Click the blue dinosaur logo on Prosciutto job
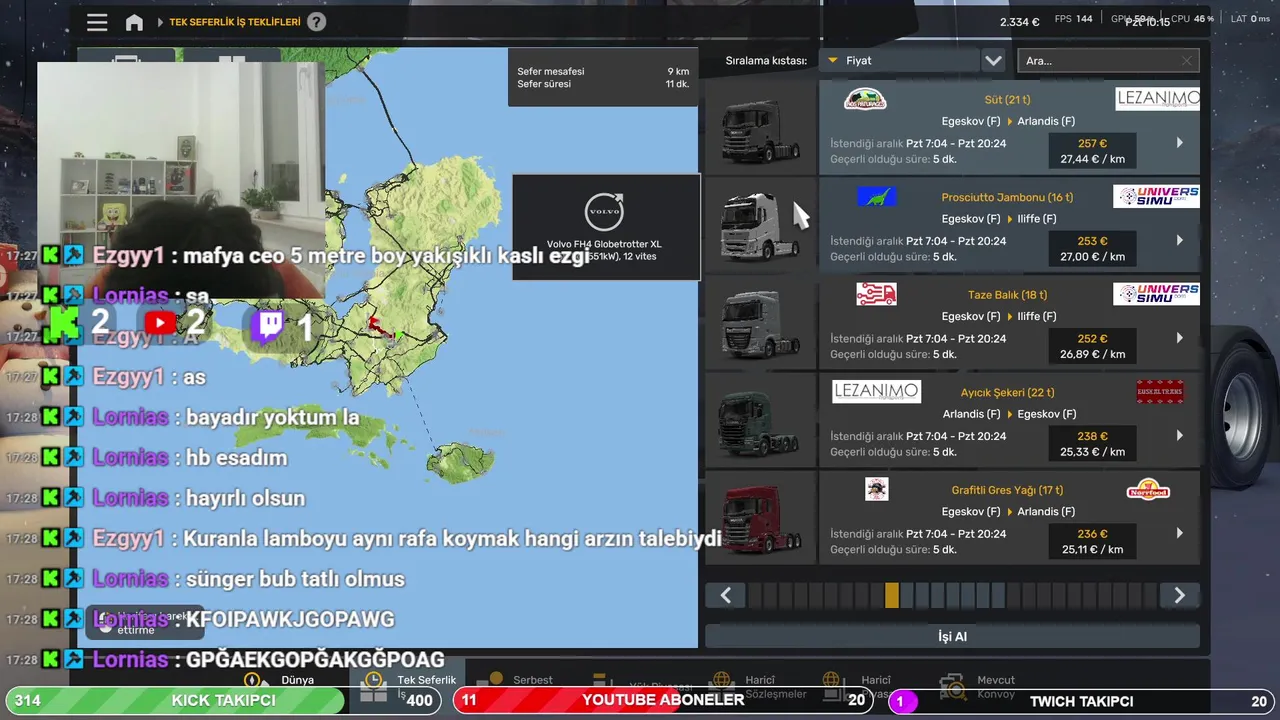The width and height of the screenshot is (1280, 720). [876, 197]
